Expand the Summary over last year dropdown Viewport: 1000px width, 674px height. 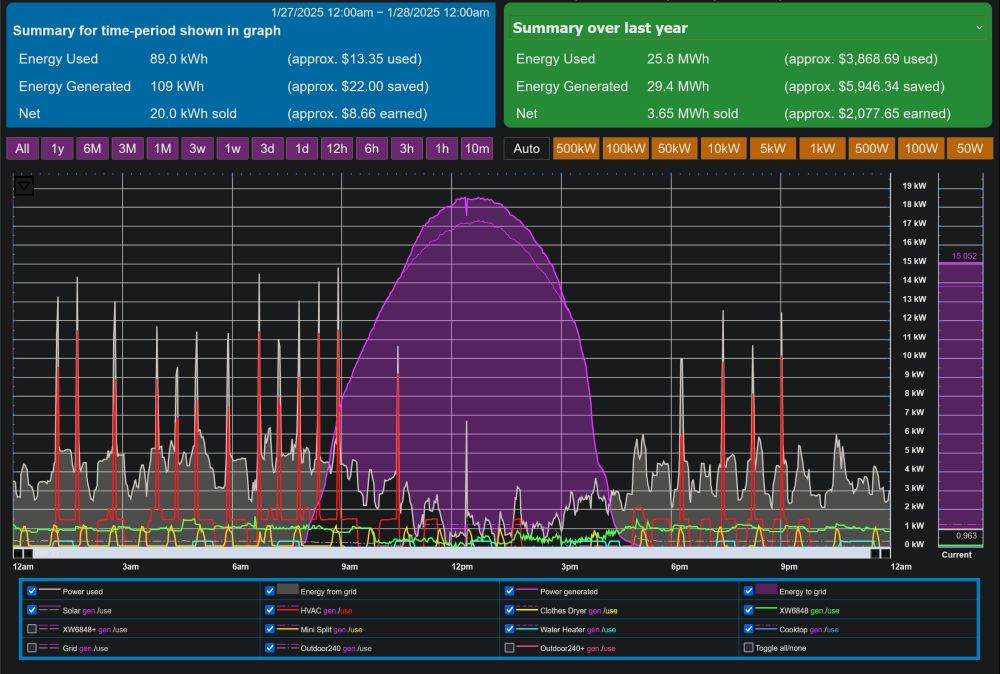pyautogui.click(x=979, y=28)
